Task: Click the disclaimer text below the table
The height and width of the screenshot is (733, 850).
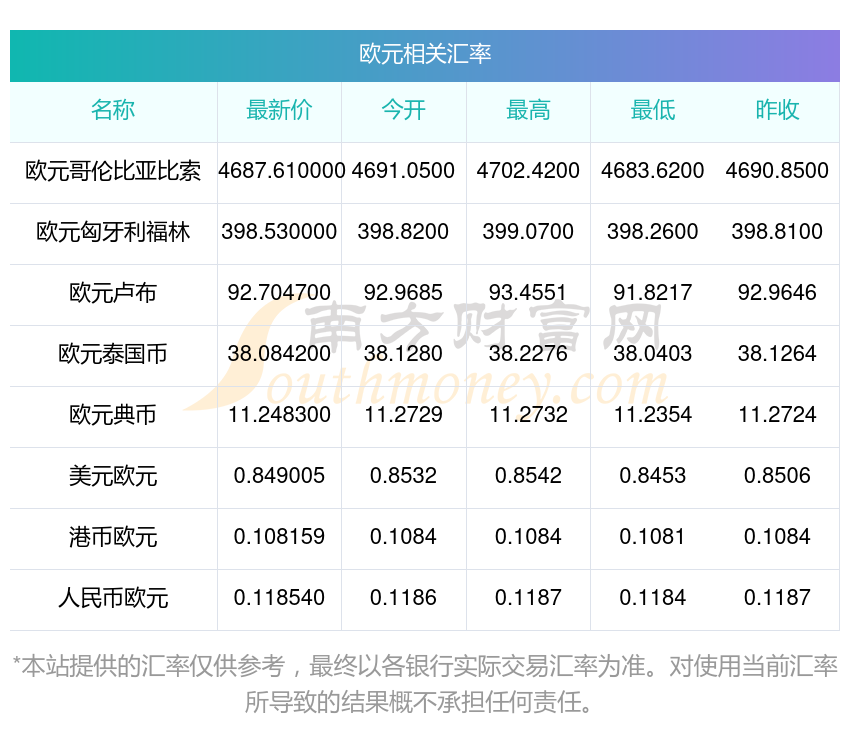Action: (x=425, y=684)
